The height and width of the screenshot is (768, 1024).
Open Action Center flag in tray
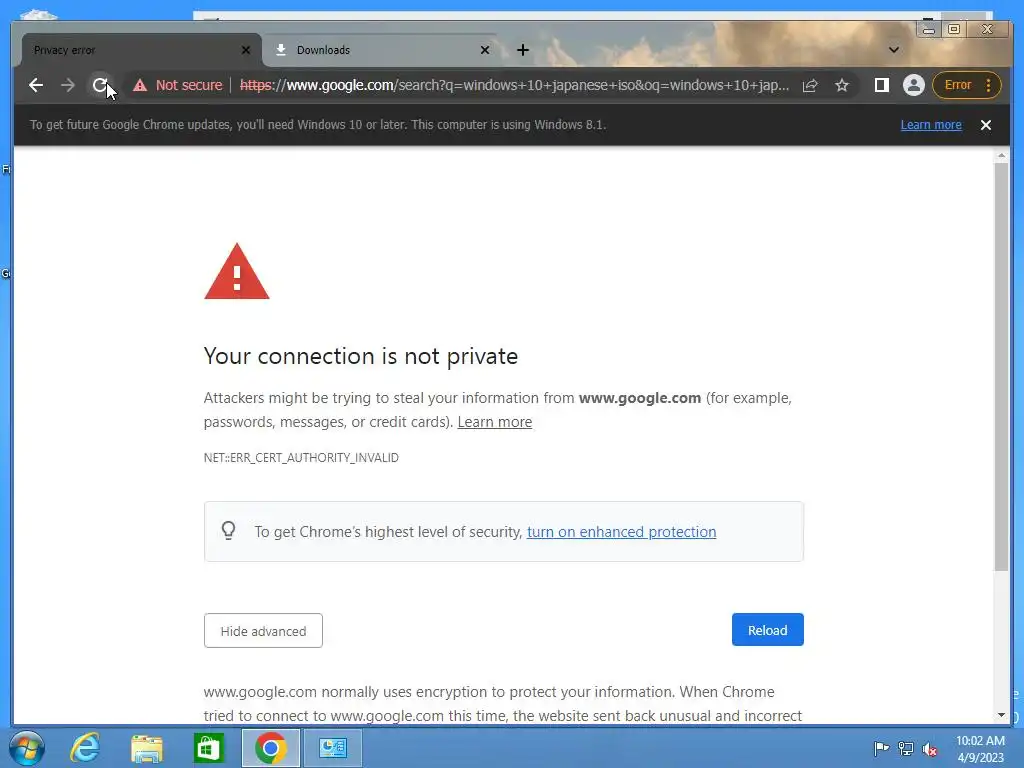click(881, 748)
